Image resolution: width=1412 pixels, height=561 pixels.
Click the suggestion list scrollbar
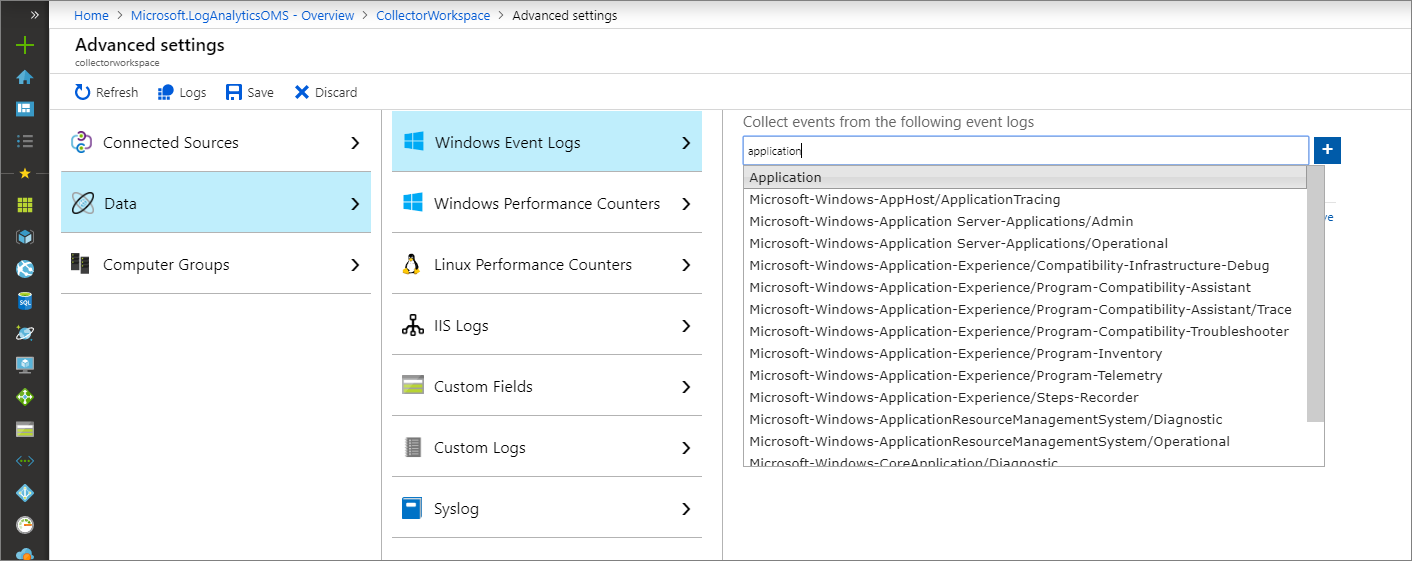coord(1315,300)
